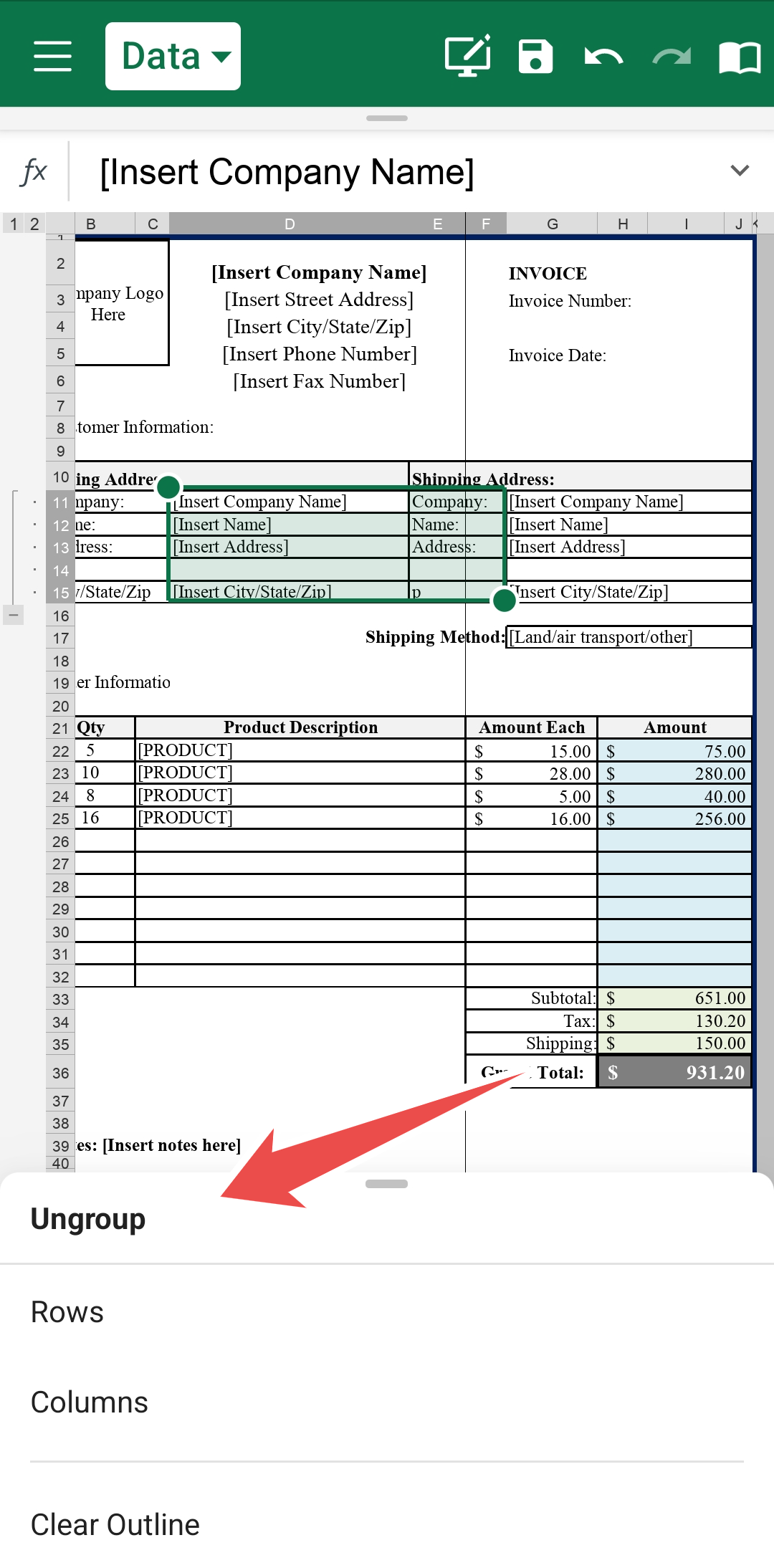Select amount each cell 28.00
The image size is (774, 1568).
tap(532, 773)
